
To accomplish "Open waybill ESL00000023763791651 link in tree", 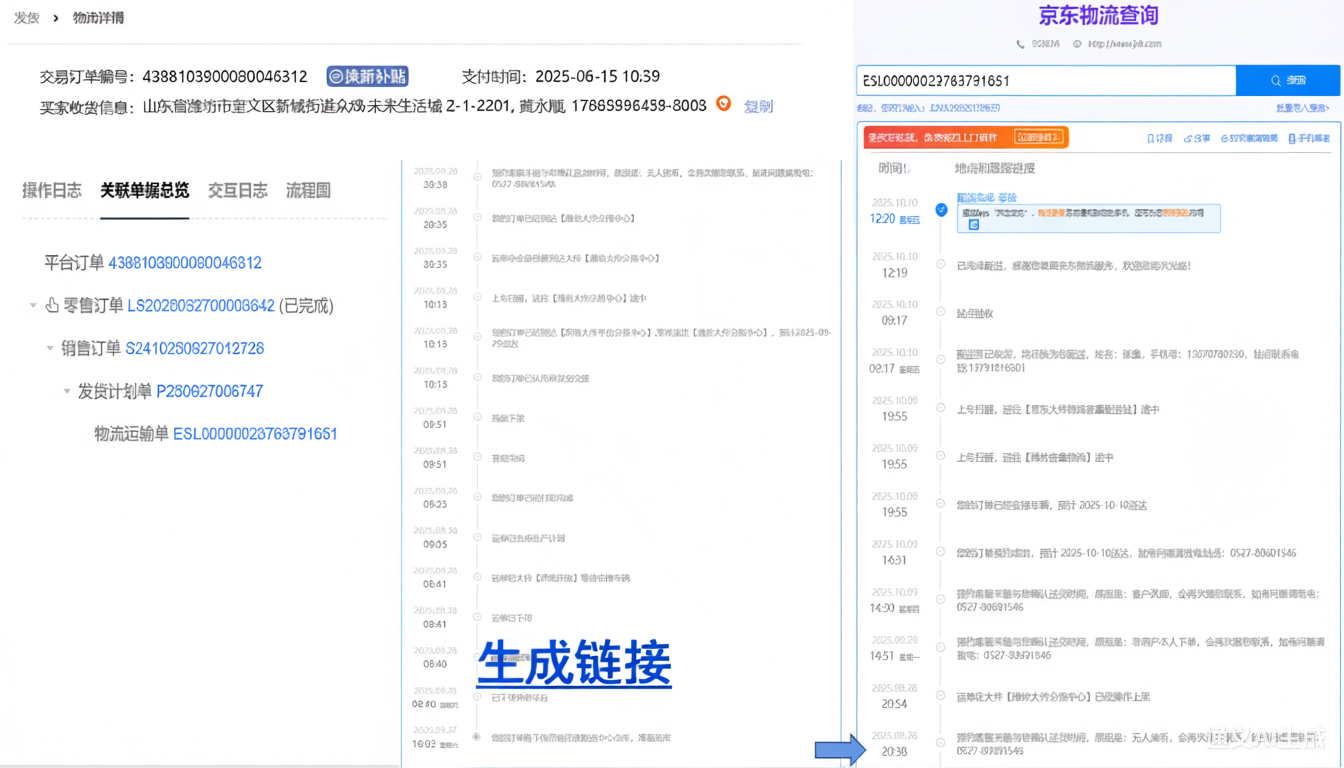I will [255, 434].
